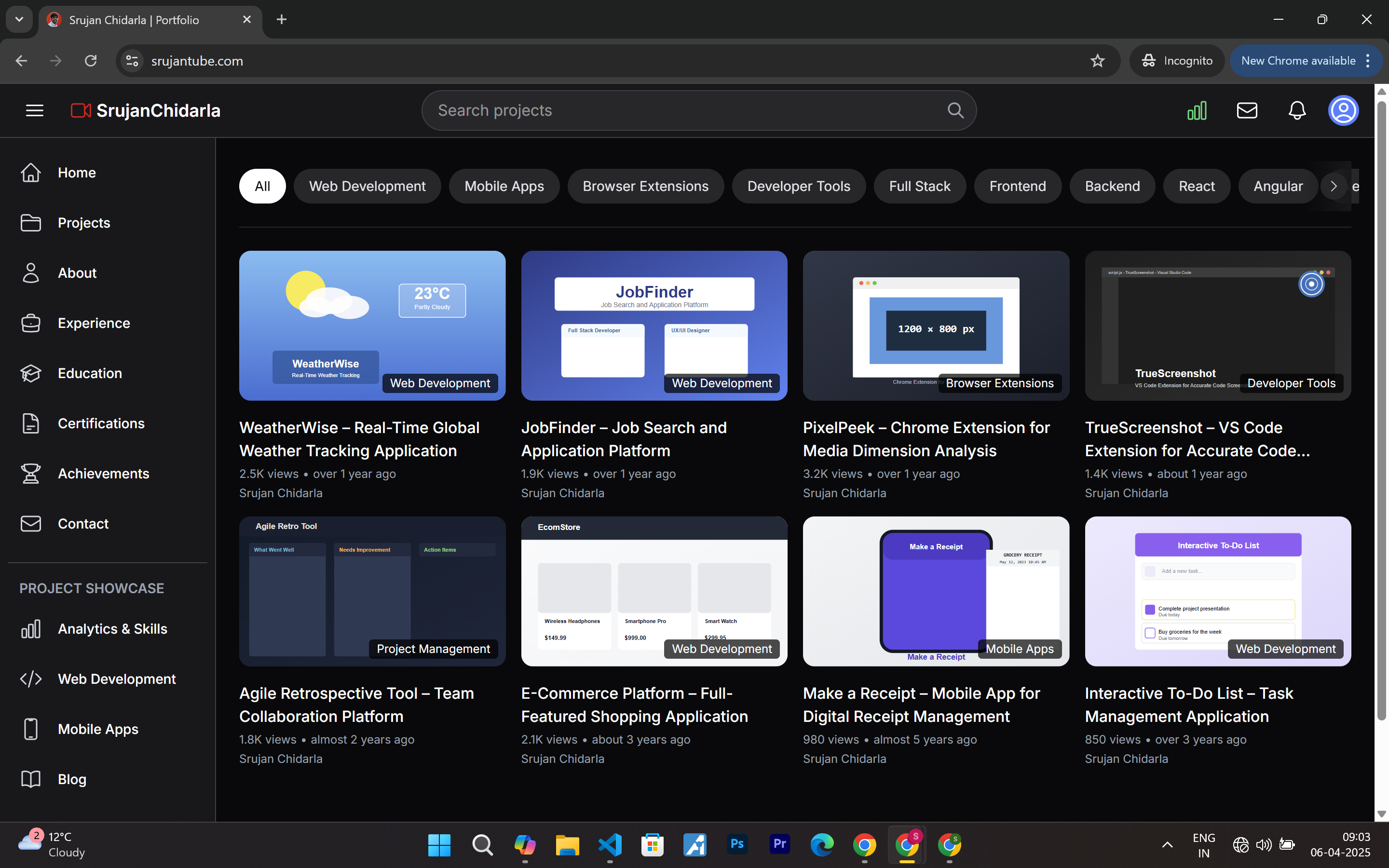This screenshot has width=1389, height=868.
Task: Reload the page with refresh icon
Action: tap(91, 61)
